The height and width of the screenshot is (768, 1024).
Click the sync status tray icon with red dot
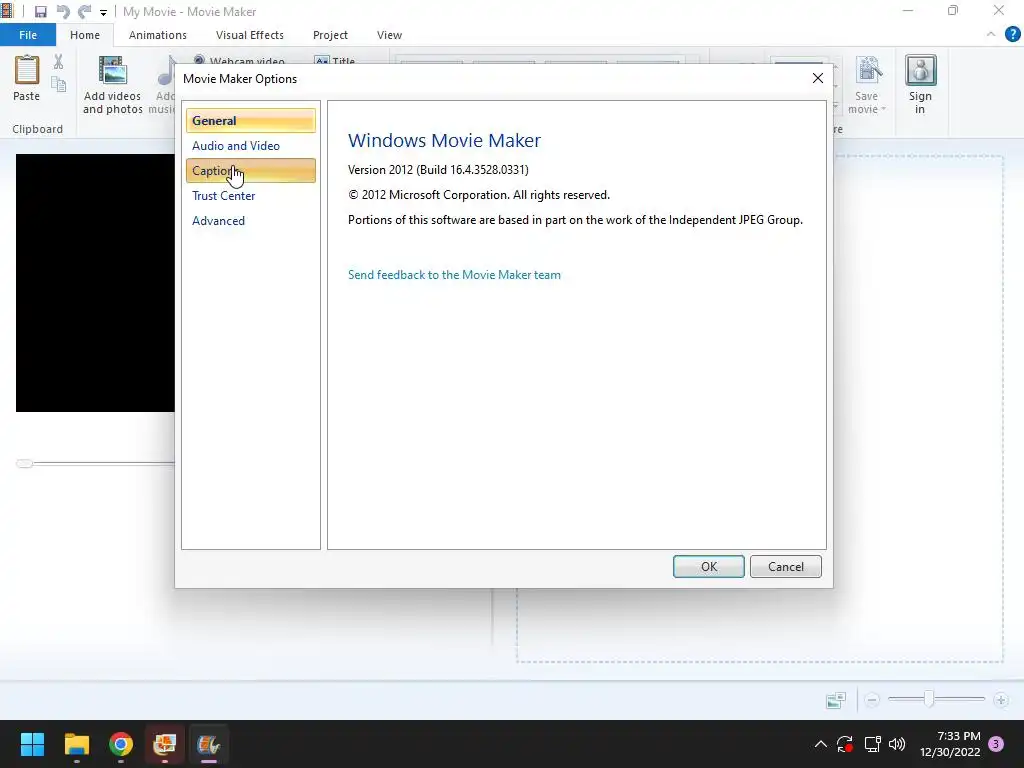[x=845, y=744]
